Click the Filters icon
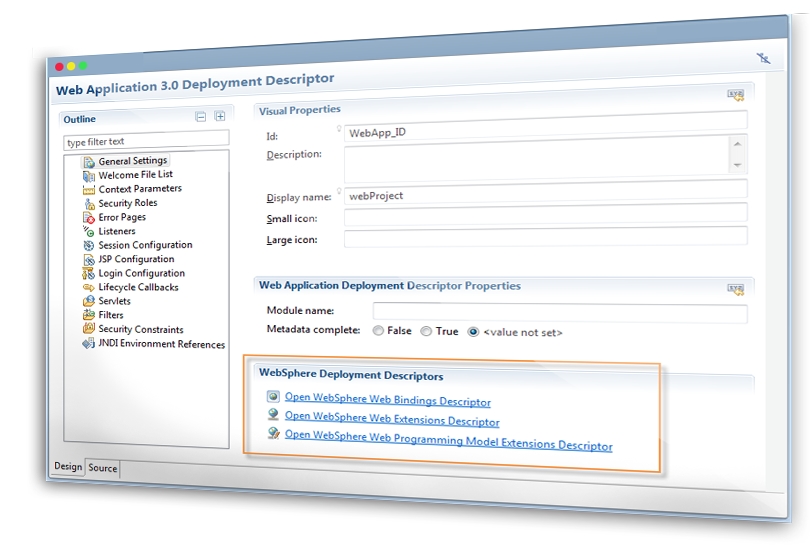Screen dimensions: 810x556 88,315
